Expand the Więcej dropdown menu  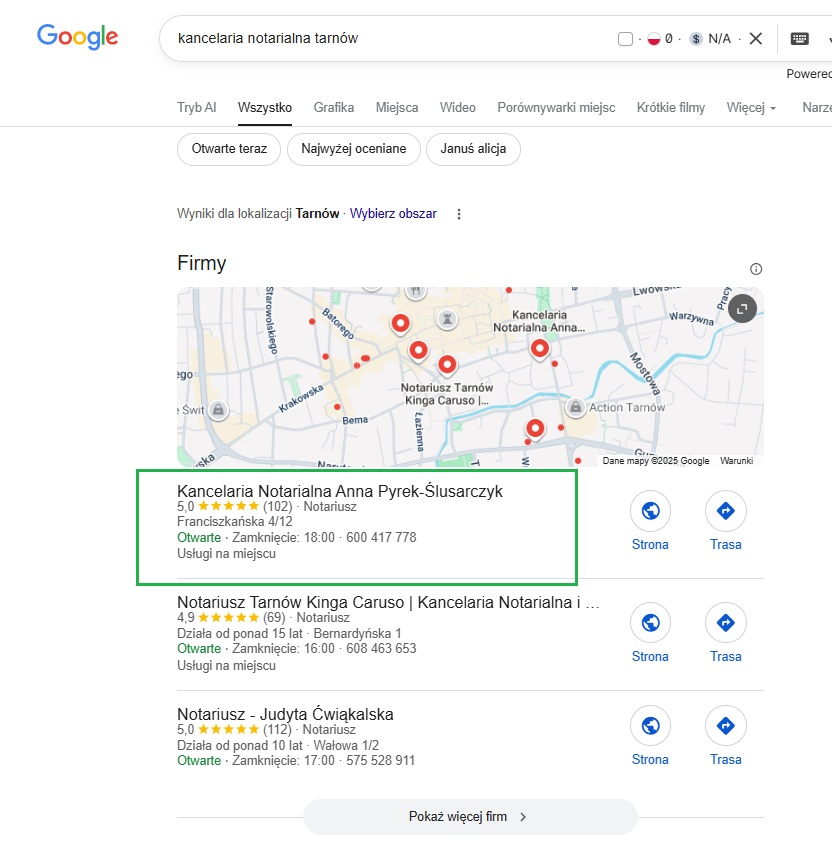click(x=751, y=108)
